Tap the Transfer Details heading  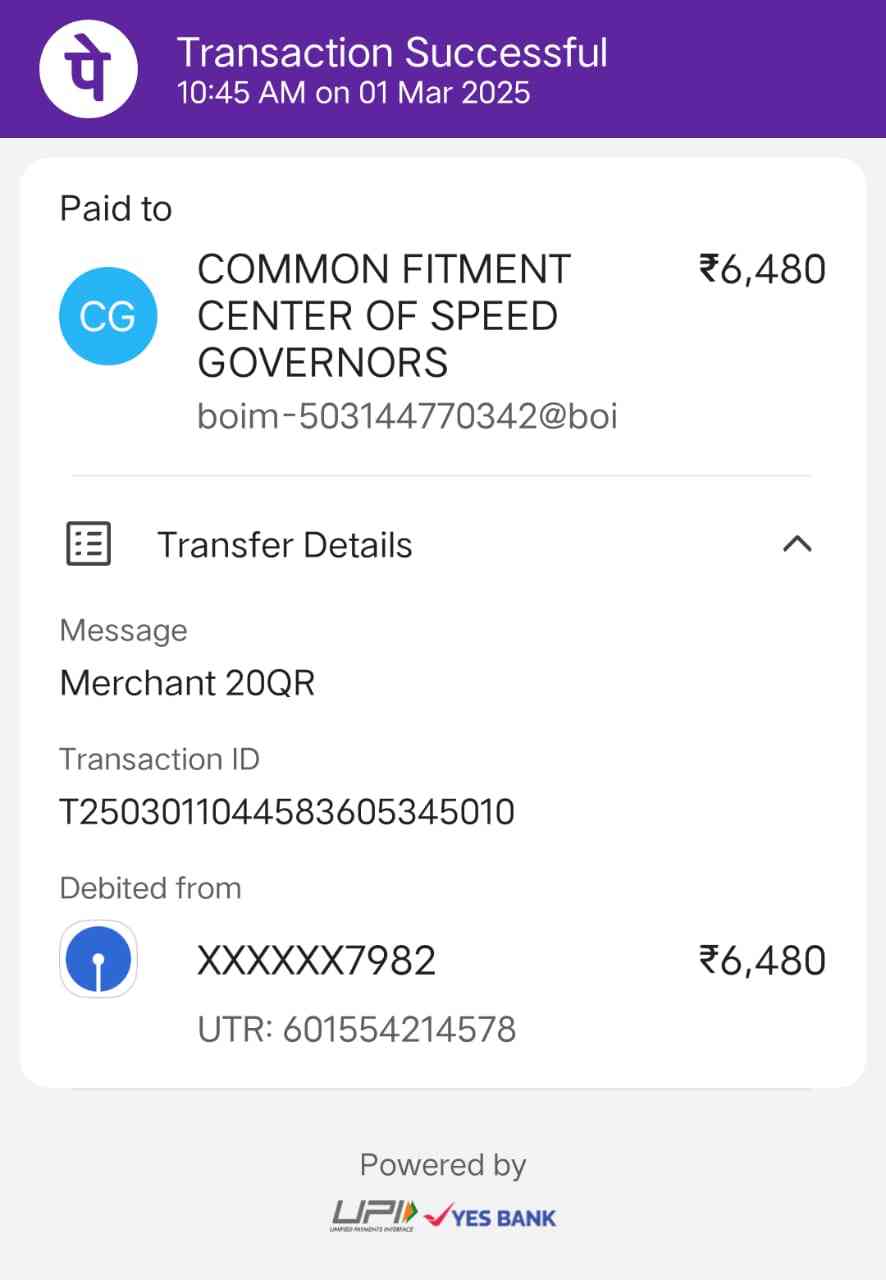tap(285, 545)
